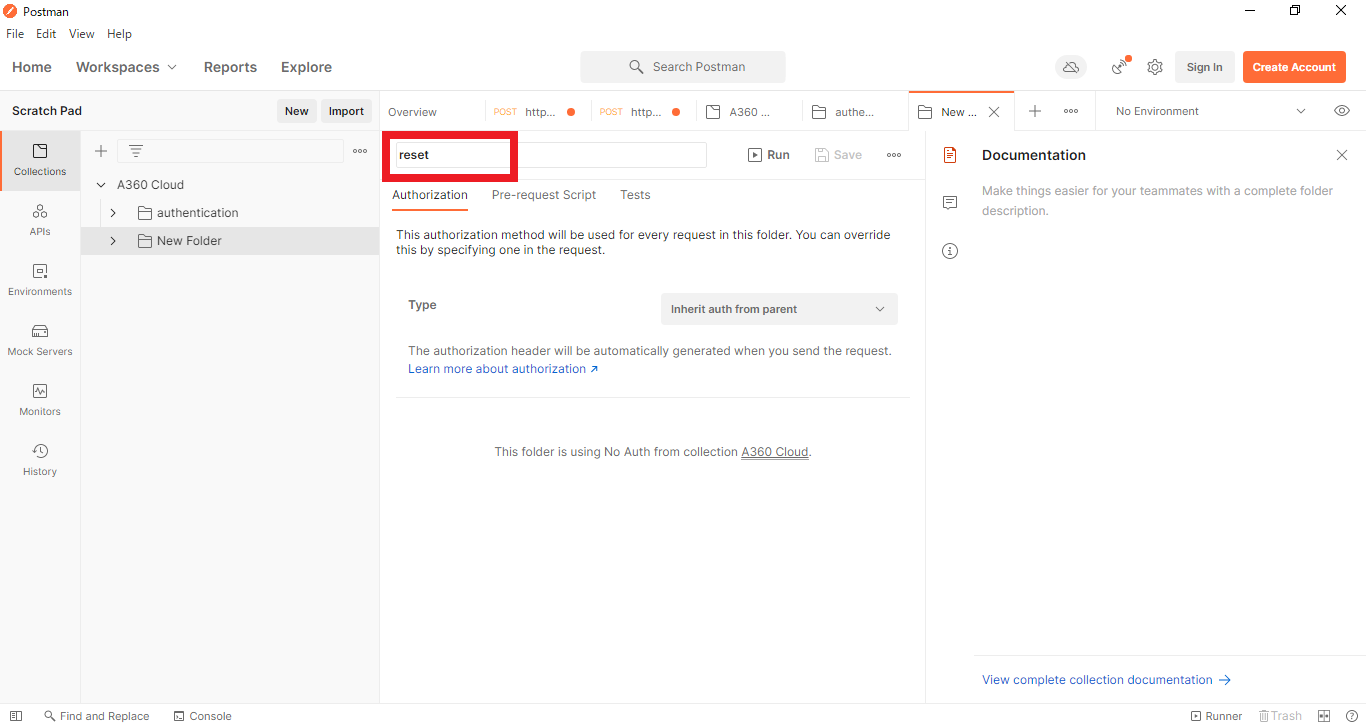Close the Documentation panel
1366x728 pixels.
click(x=1342, y=155)
